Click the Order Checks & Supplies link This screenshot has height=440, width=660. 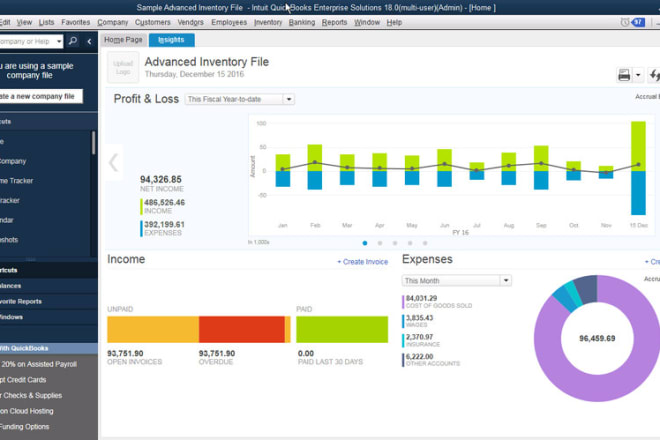coord(31,395)
